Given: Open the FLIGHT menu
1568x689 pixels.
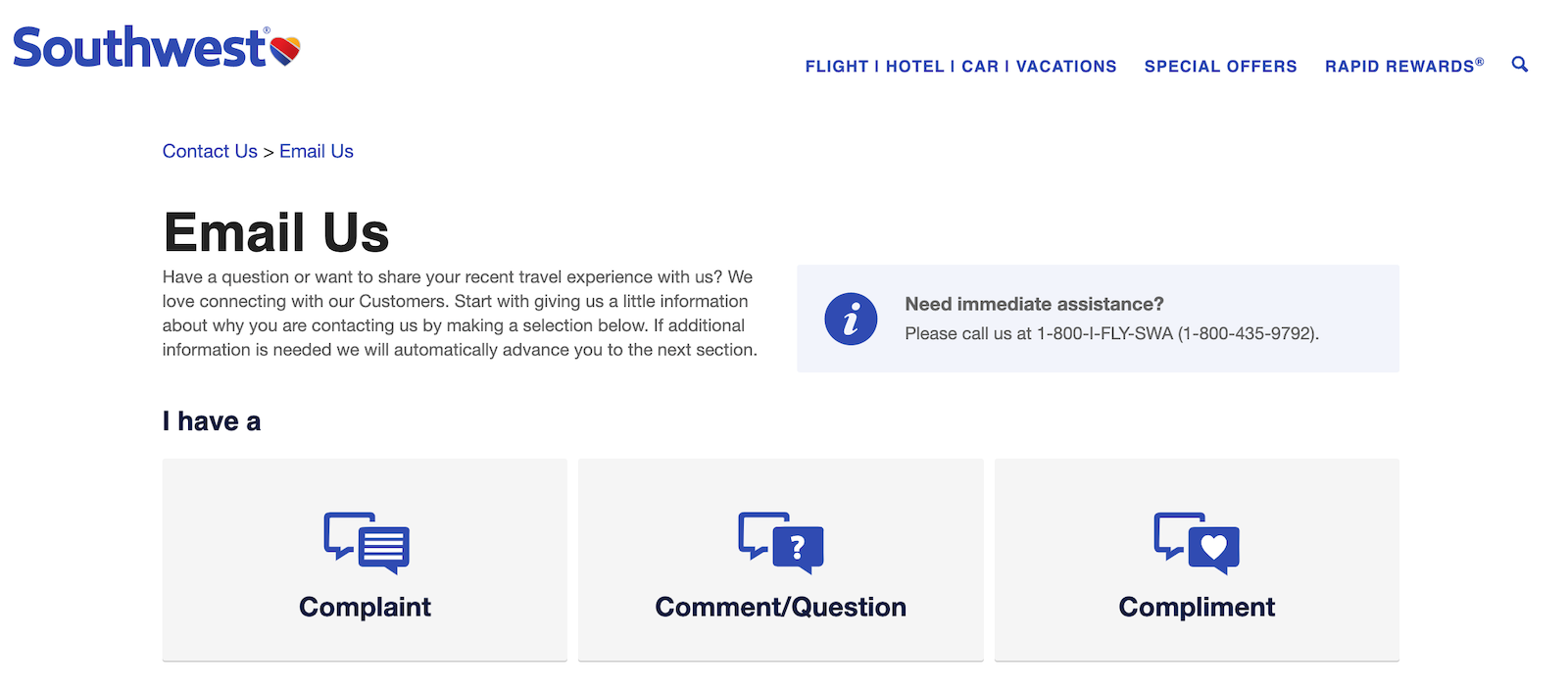Looking at the screenshot, I should point(838,66).
